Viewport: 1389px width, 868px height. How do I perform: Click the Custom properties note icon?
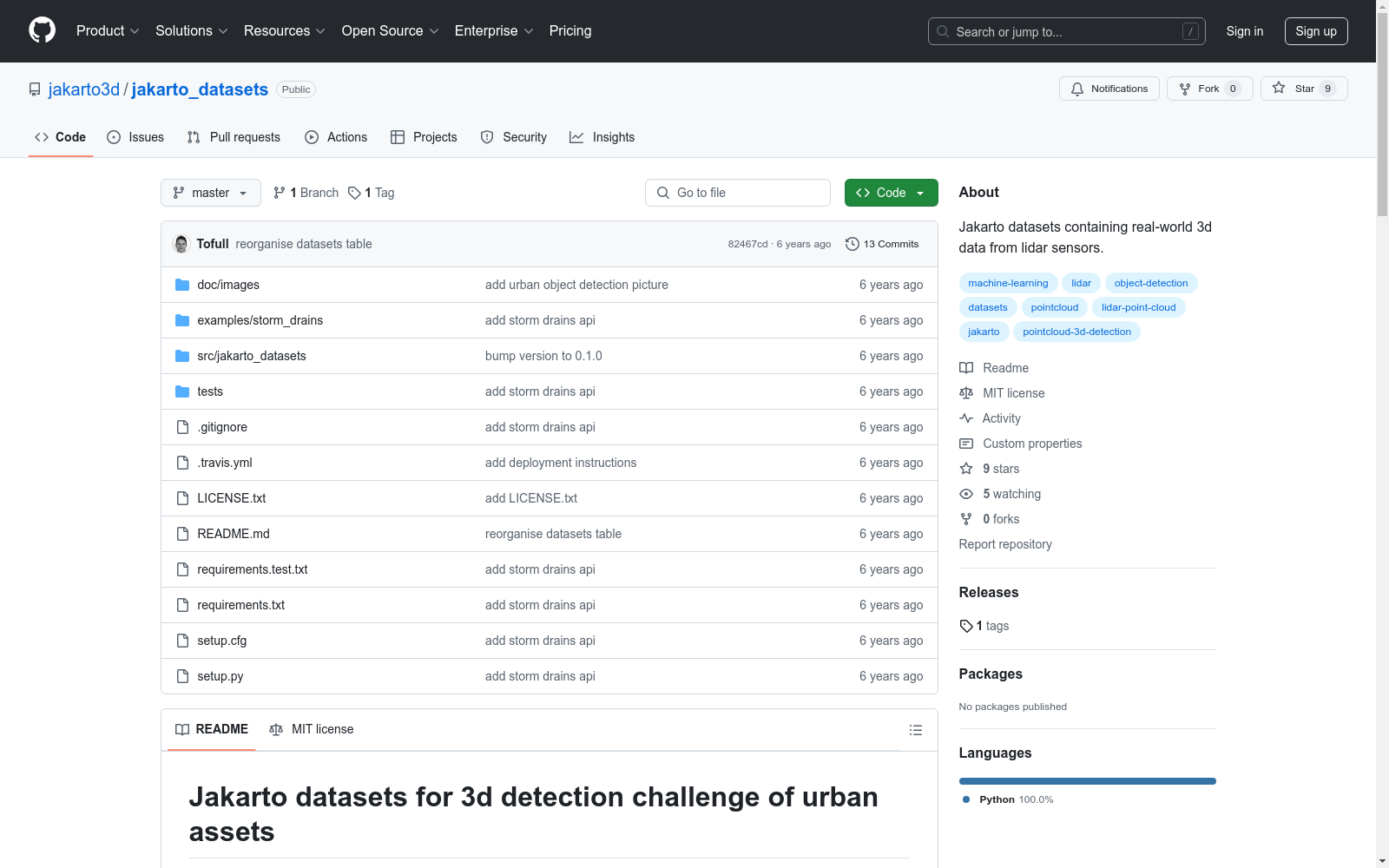click(x=966, y=444)
